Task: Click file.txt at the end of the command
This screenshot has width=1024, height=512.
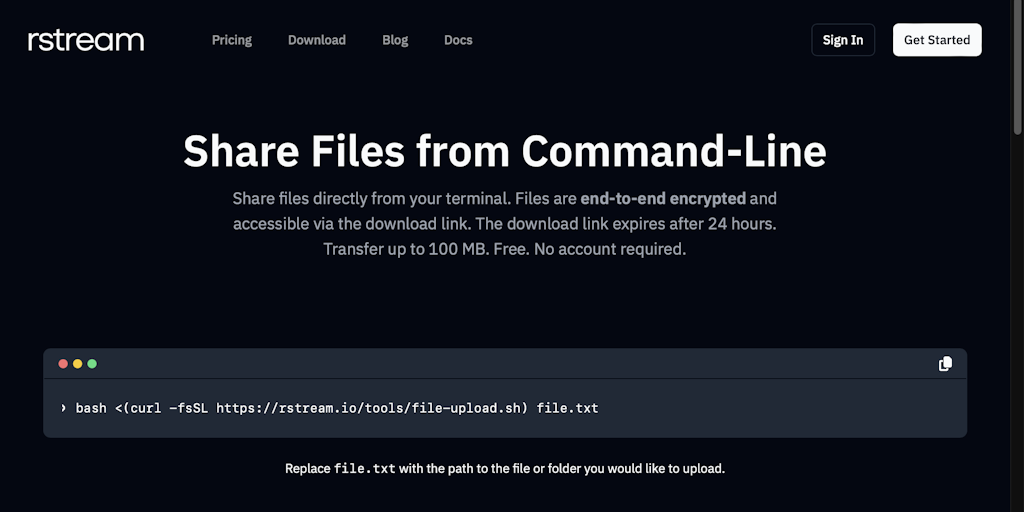Action: click(x=567, y=408)
